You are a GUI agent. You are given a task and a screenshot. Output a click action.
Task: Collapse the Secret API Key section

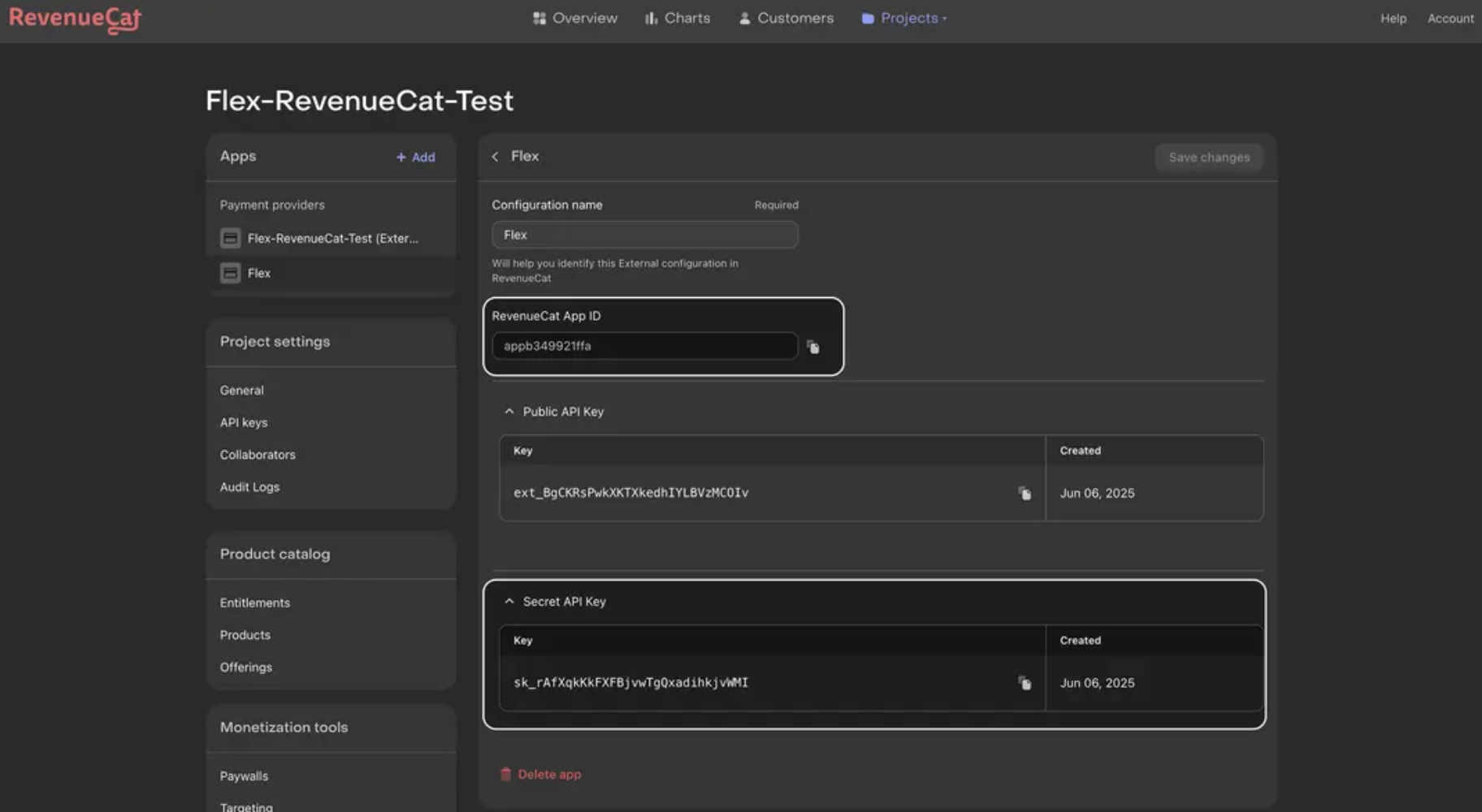coord(509,602)
